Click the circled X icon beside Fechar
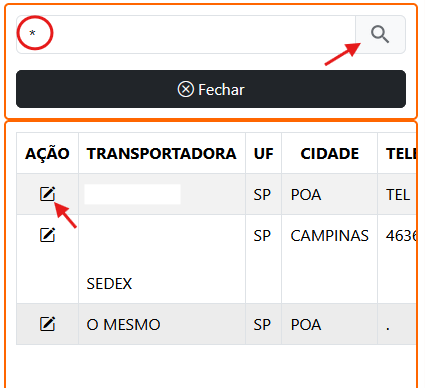This screenshot has width=425, height=388. point(185,89)
